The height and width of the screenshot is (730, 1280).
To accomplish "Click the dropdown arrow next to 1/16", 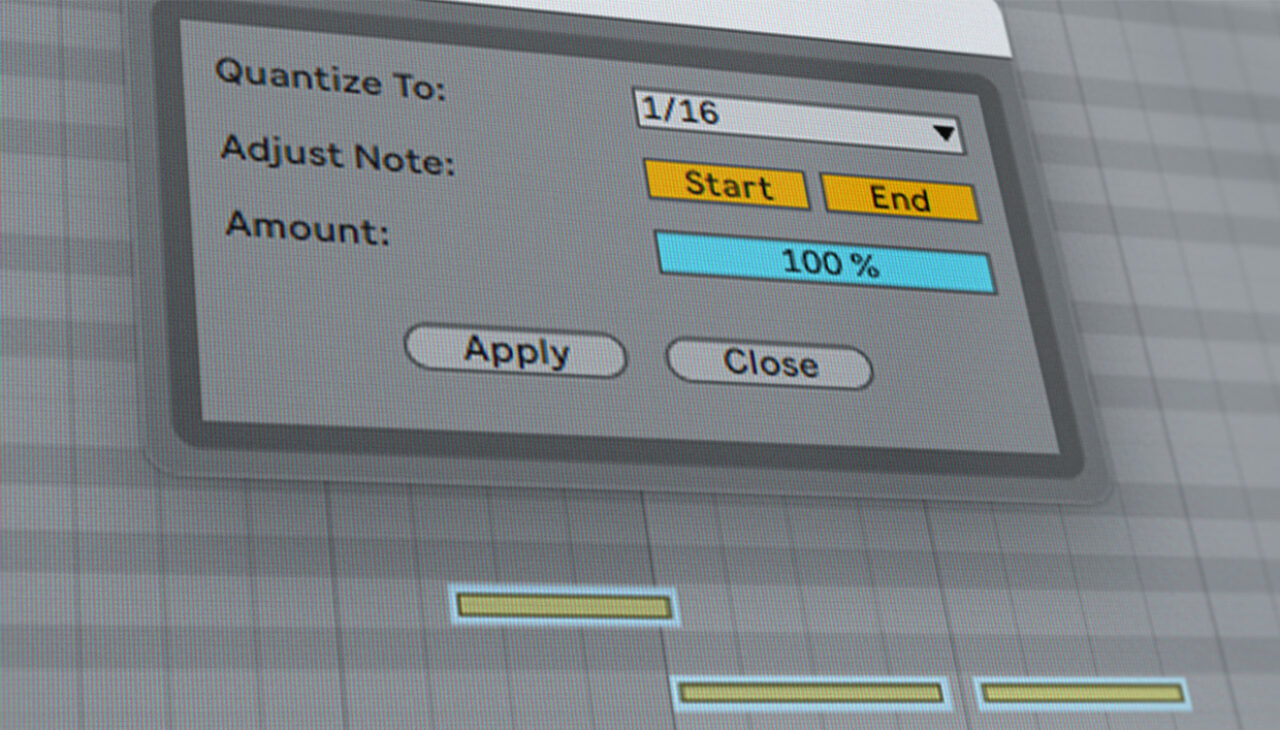I will [945, 130].
